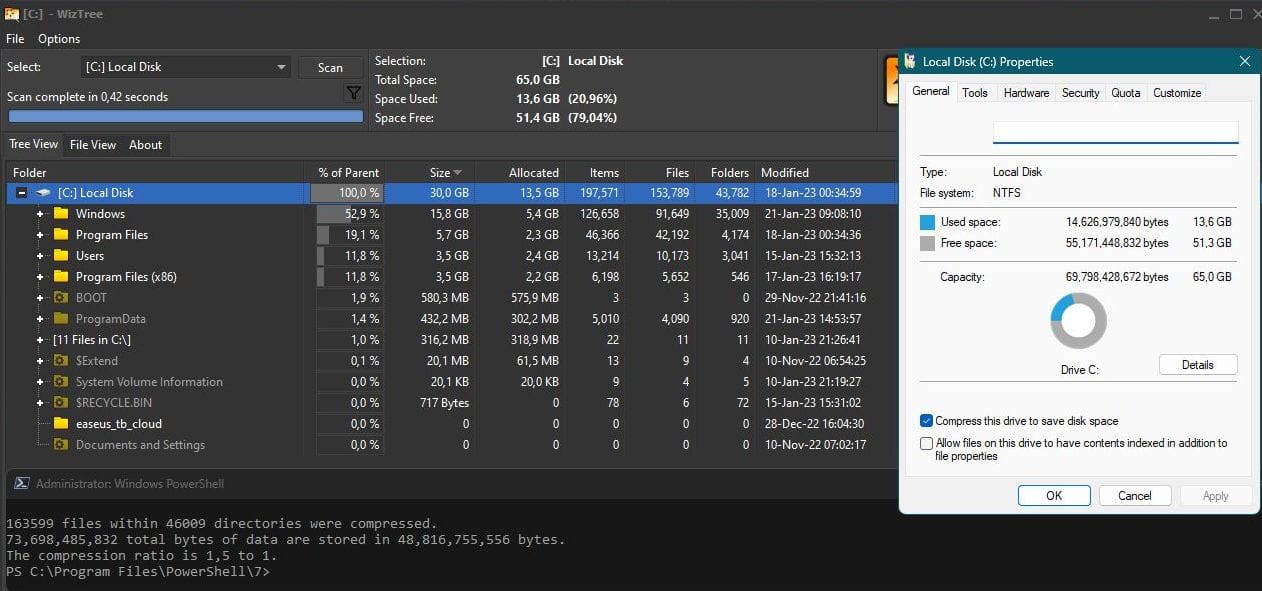Expand the Windows folder node
This screenshot has width=1262, height=591.
tap(40, 214)
